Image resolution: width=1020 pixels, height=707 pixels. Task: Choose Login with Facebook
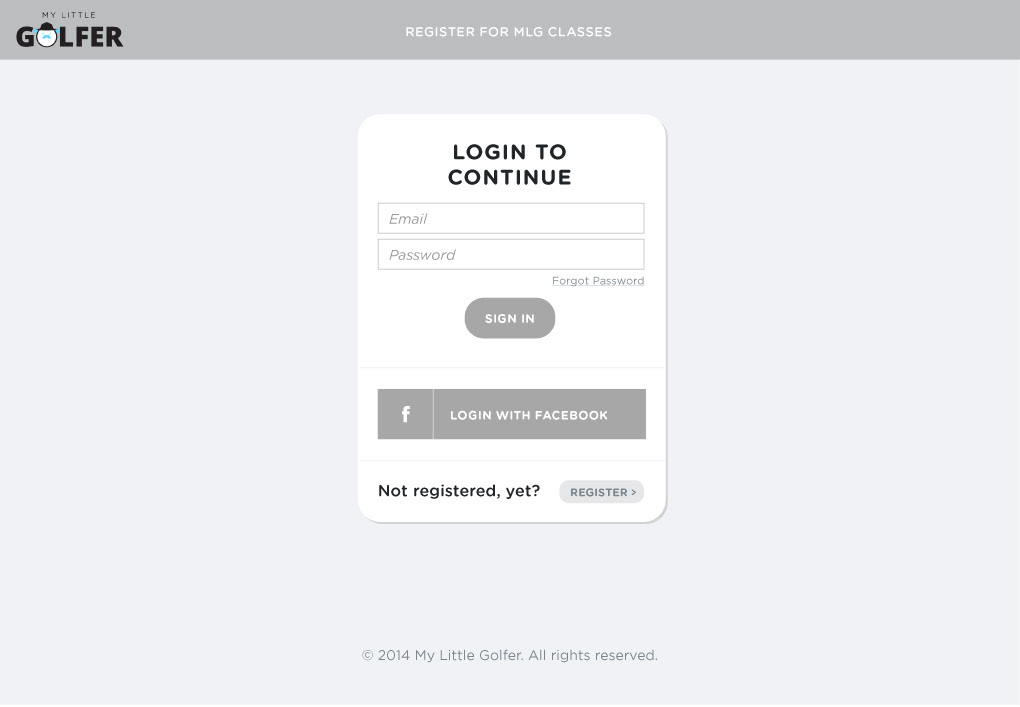[512, 414]
